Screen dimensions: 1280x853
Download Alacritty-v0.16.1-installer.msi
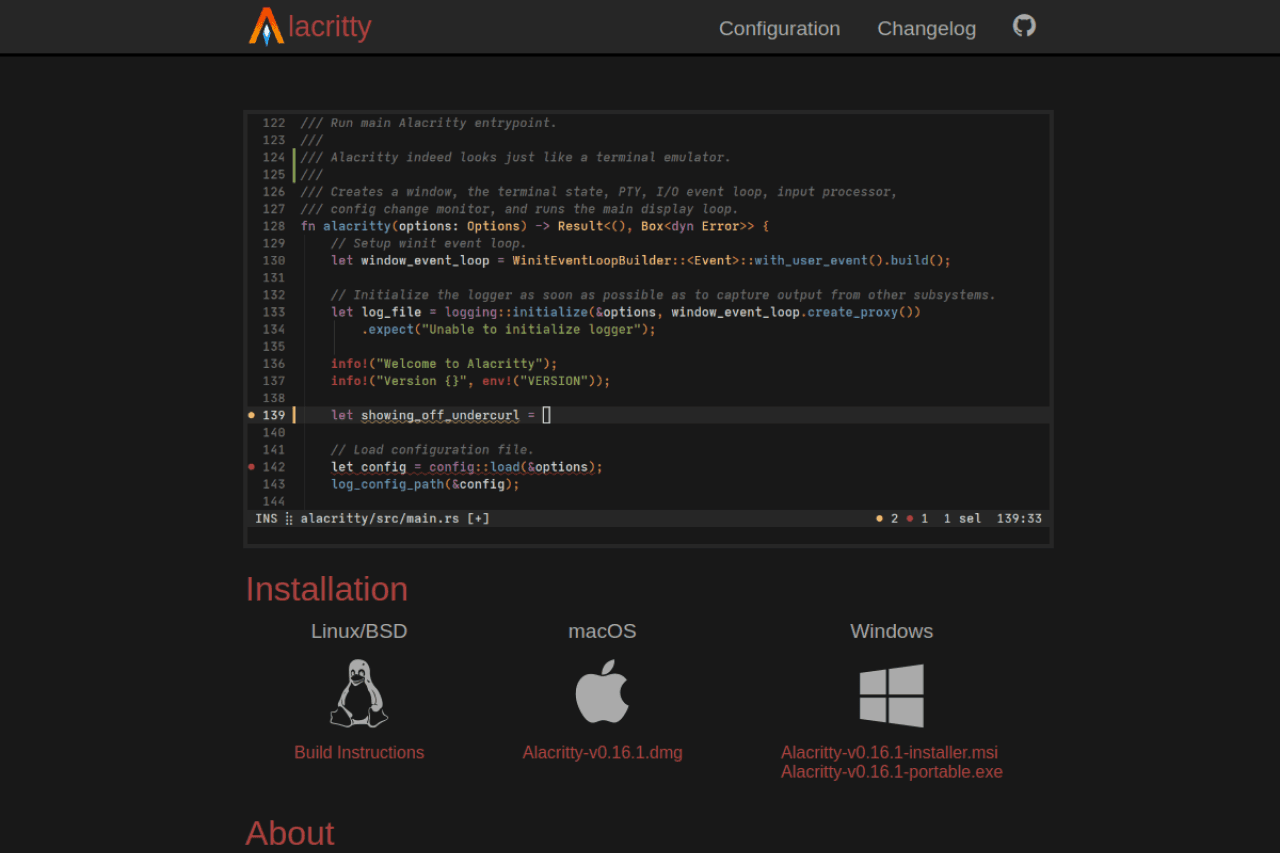[x=891, y=752]
